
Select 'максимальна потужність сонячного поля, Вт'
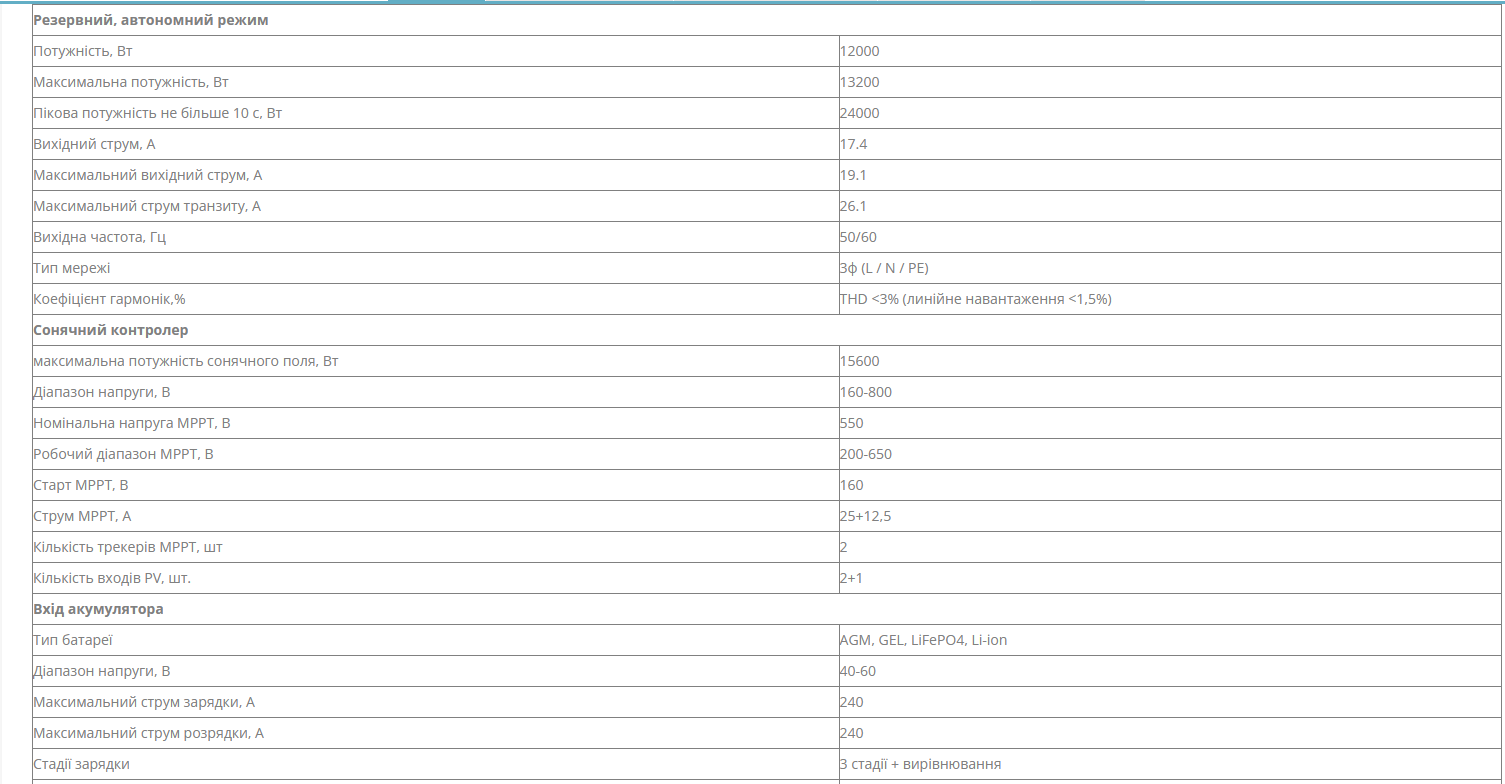[x=186, y=361]
